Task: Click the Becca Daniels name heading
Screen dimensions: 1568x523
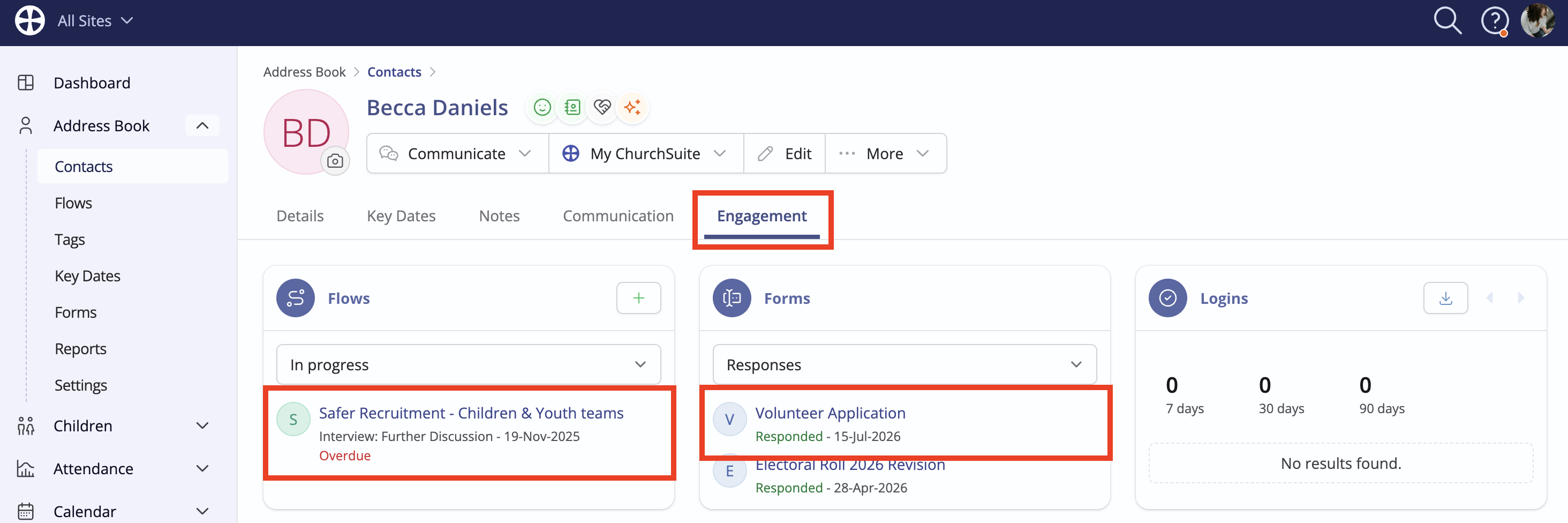Action: pos(437,107)
